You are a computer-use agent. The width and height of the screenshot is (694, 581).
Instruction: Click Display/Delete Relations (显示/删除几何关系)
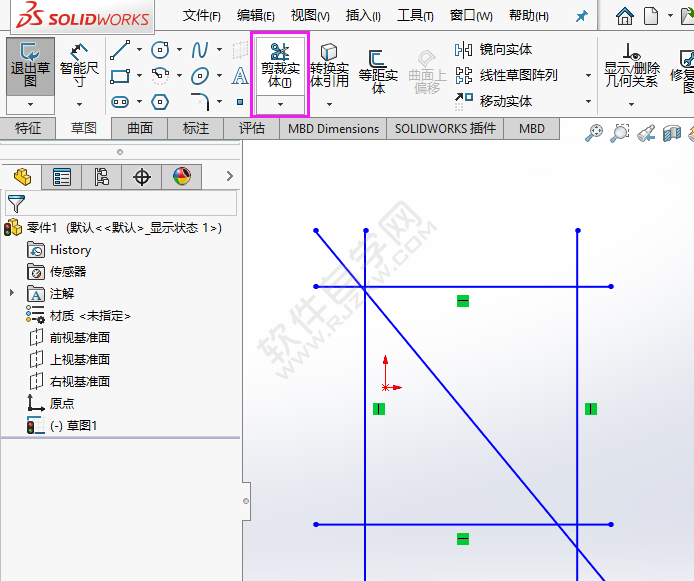632,65
